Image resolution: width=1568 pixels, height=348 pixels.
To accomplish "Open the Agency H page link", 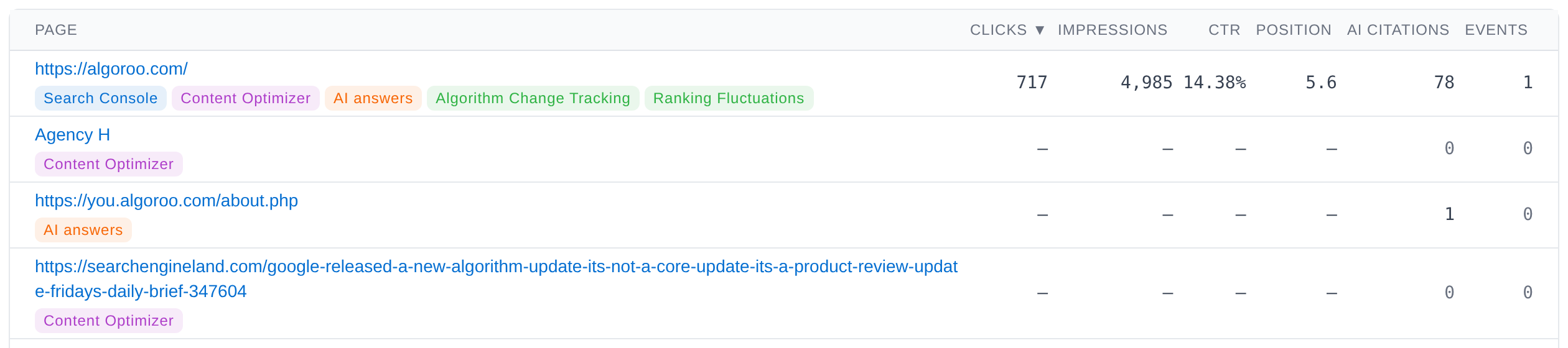I will pyautogui.click(x=72, y=135).
